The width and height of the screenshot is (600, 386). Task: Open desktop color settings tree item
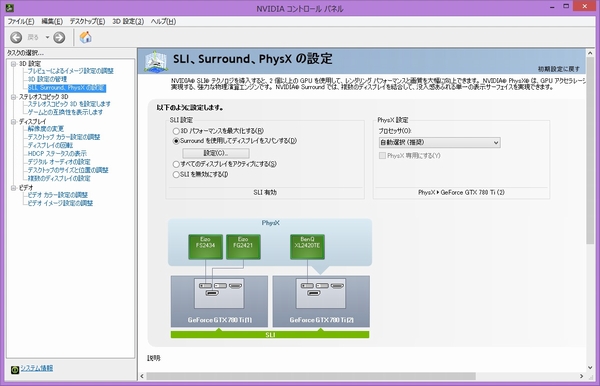[x=64, y=137]
